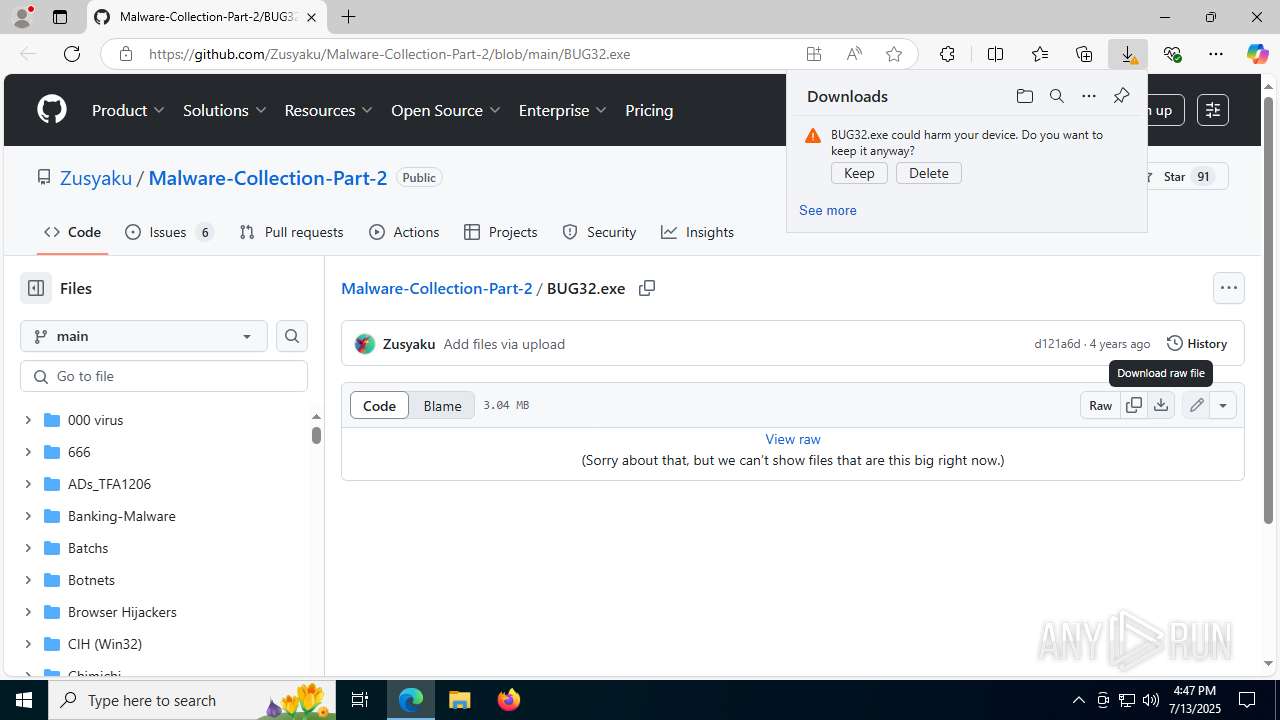Launch Firefox from taskbar
This screenshot has width=1280, height=720.
point(508,700)
